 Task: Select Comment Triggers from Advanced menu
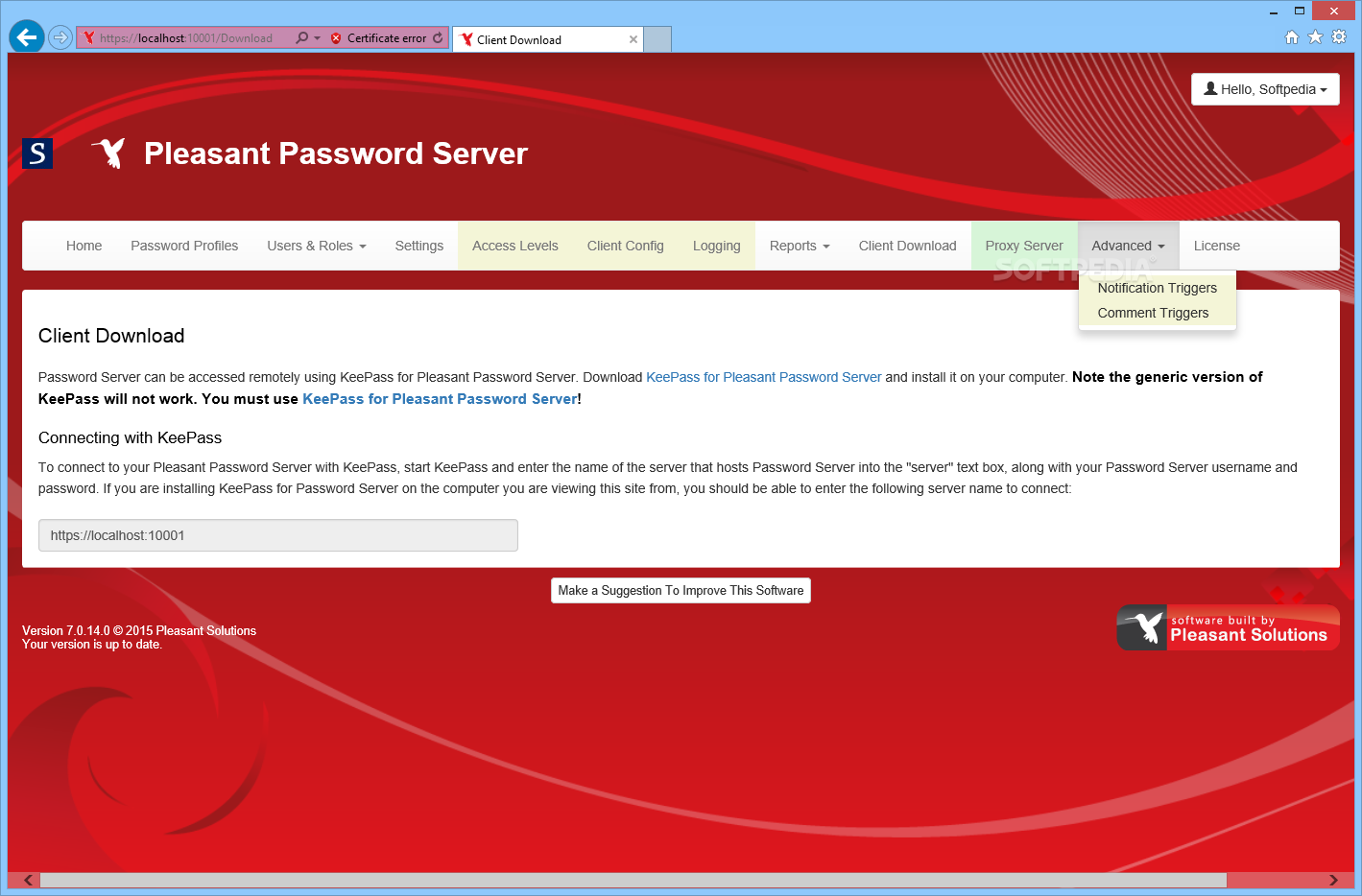[x=1158, y=313]
